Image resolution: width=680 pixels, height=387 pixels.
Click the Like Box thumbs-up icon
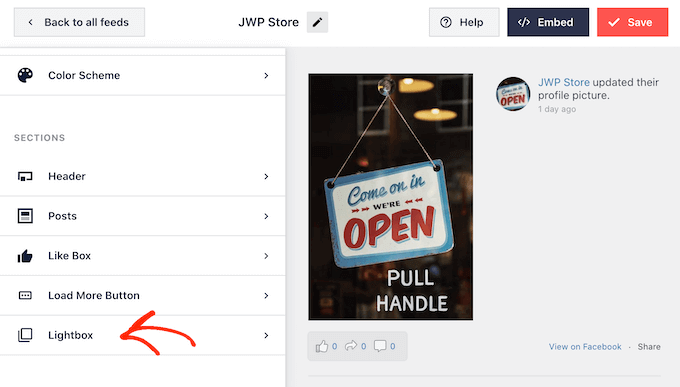tap(25, 256)
